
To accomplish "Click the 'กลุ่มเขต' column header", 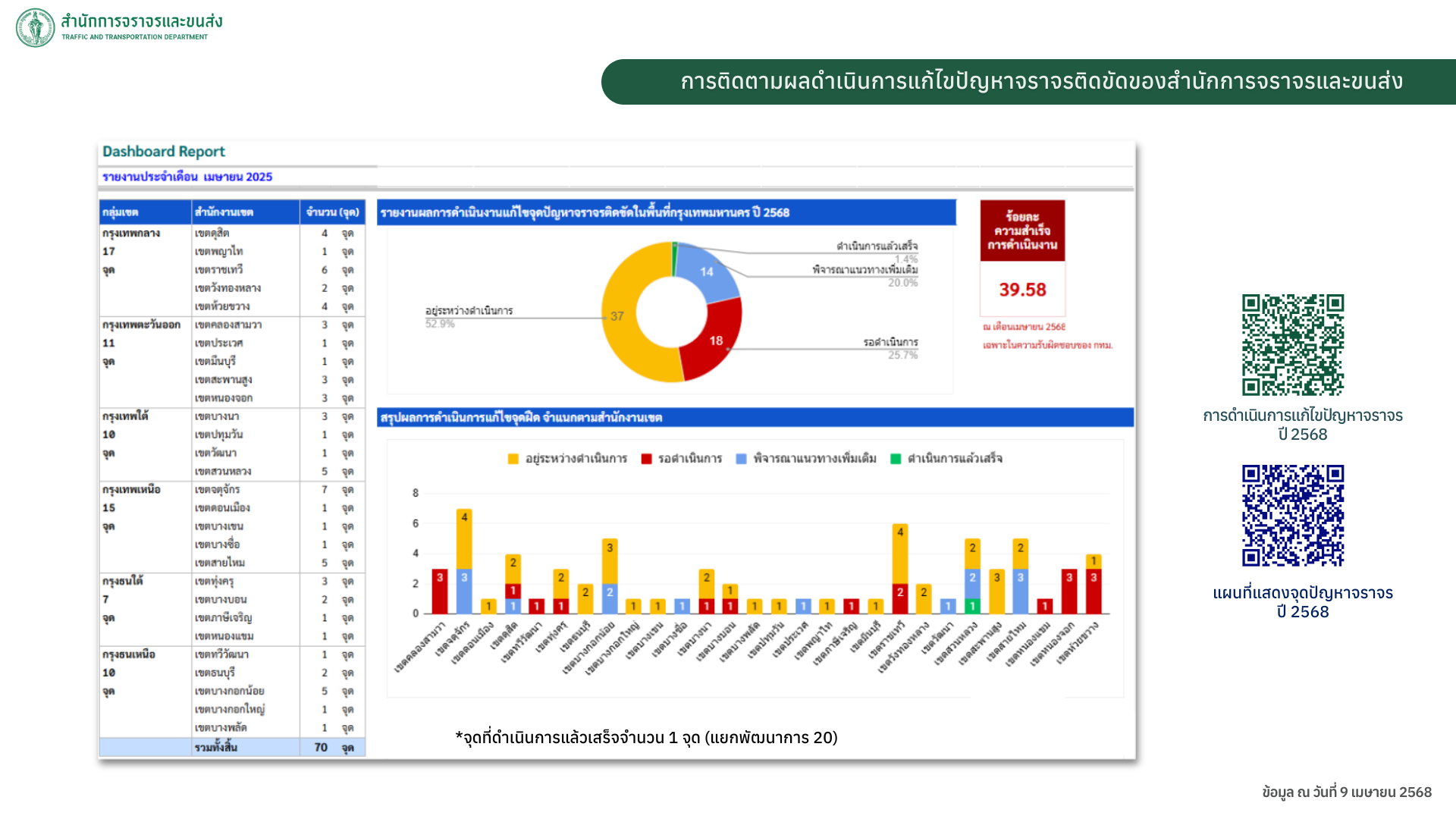I will (x=145, y=212).
